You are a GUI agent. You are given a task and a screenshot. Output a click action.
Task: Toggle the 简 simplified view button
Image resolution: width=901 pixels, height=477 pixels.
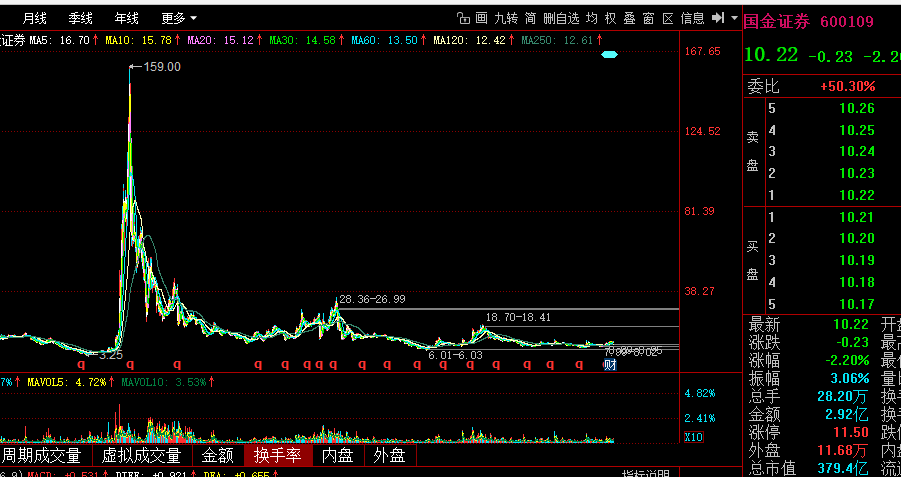pyautogui.click(x=530, y=18)
